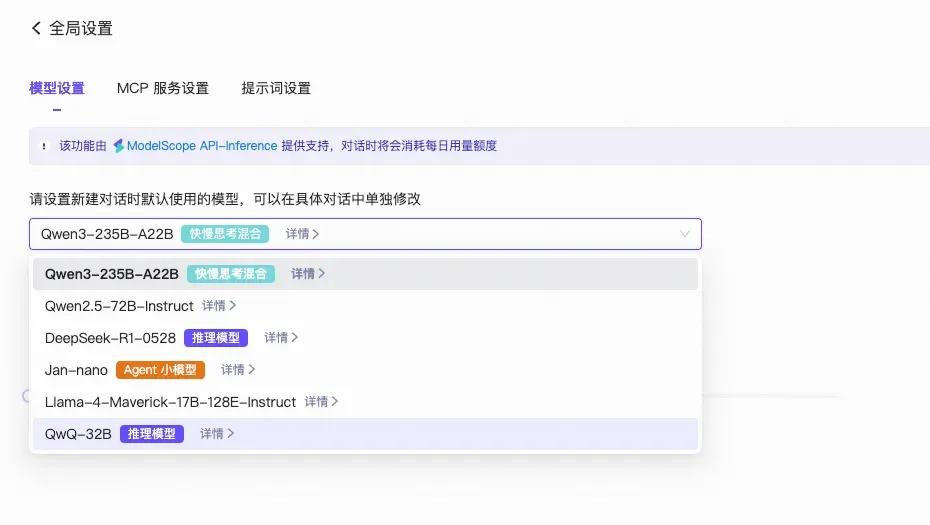Select Llama-4-Maverick-17B-128E-Instruct model

[x=170, y=402]
